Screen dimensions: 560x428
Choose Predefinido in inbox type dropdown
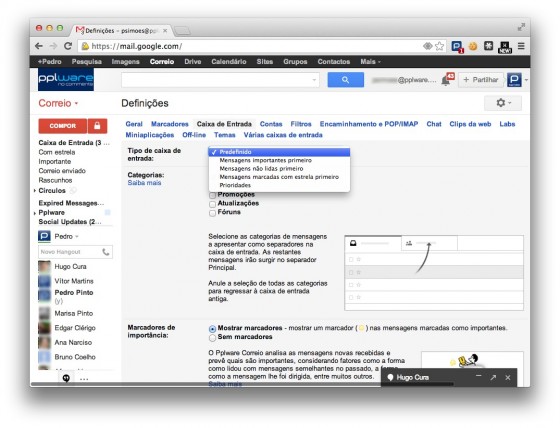coord(279,152)
